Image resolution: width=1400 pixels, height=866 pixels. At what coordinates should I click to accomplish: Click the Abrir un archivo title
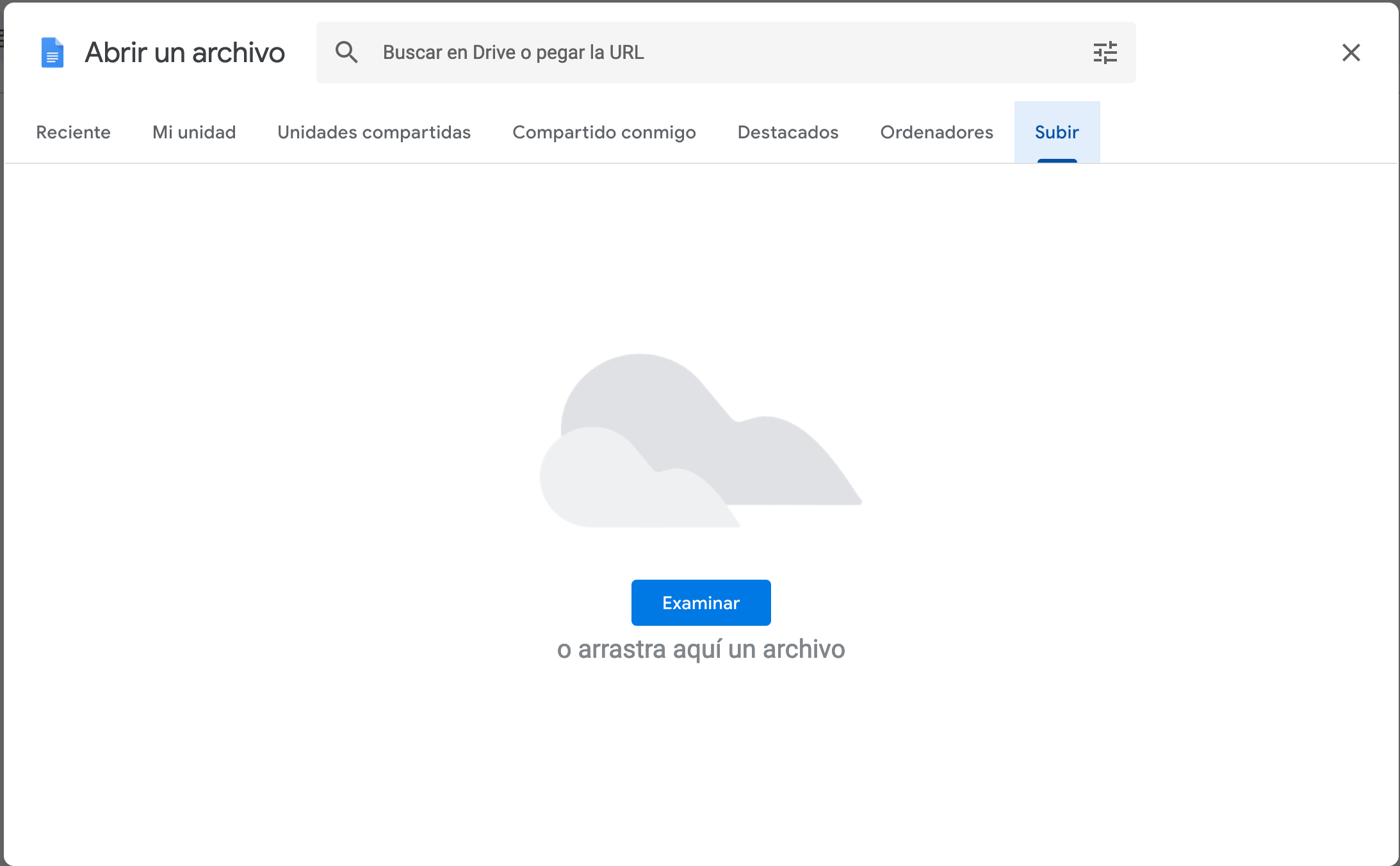tap(184, 53)
